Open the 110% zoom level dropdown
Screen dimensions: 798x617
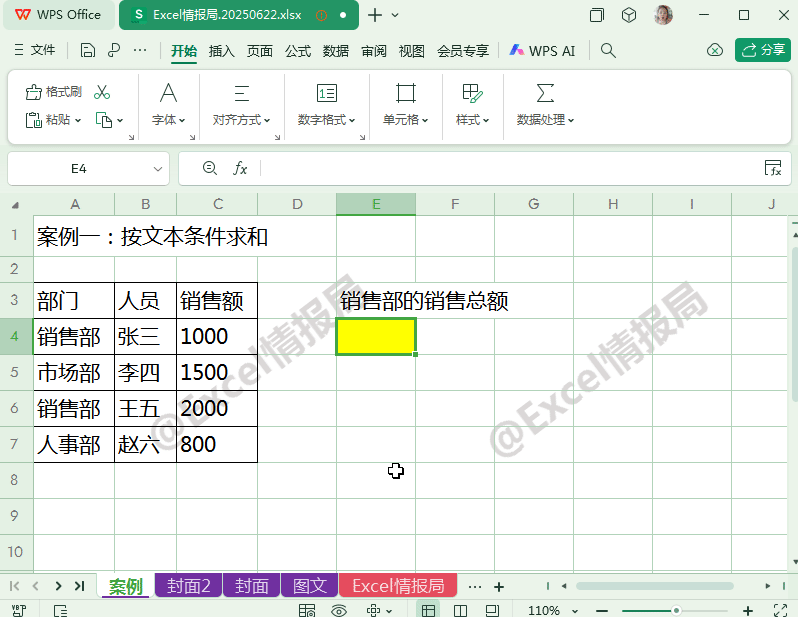[x=575, y=610]
